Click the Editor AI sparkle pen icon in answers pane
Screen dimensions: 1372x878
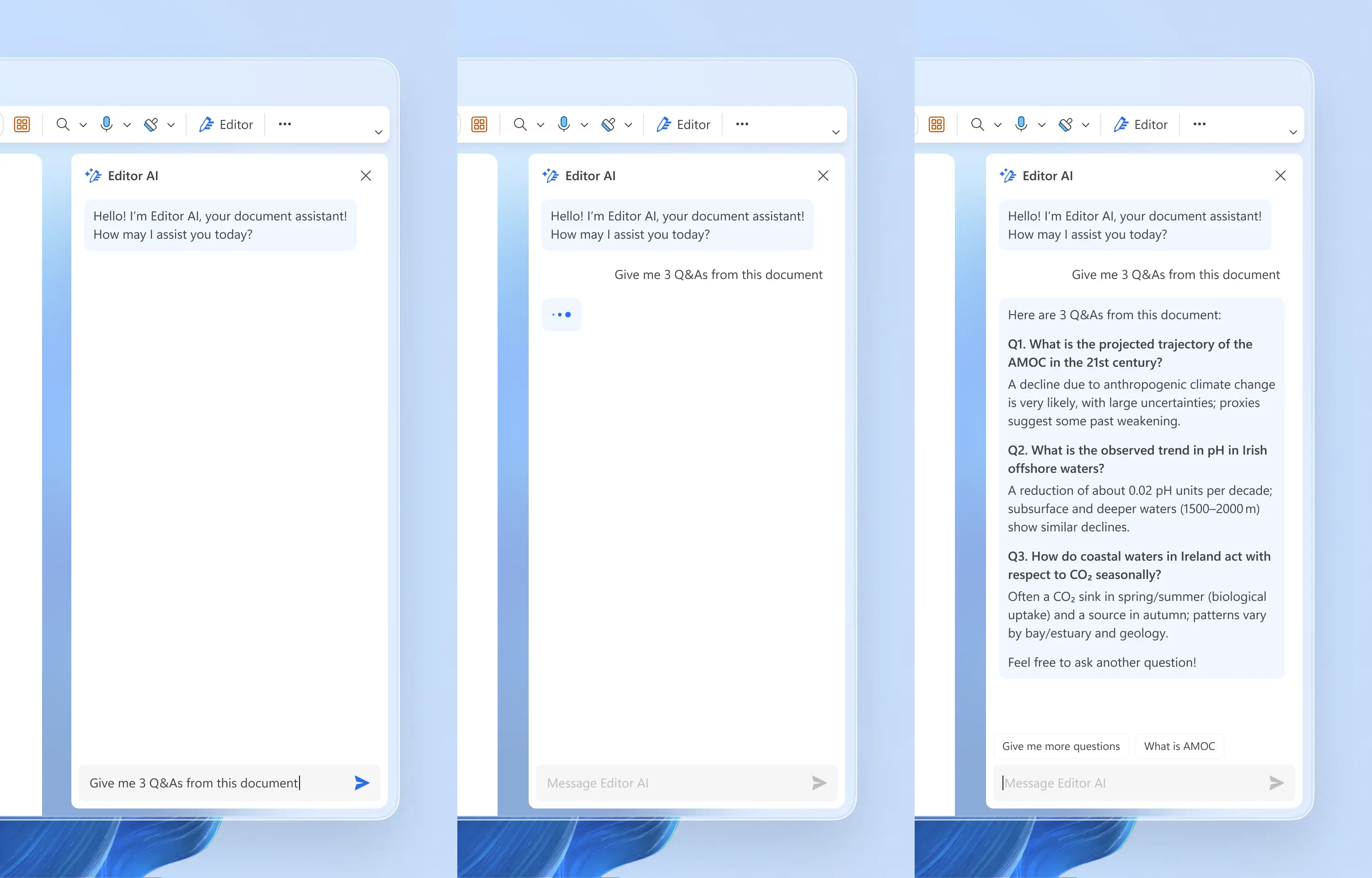click(1007, 176)
